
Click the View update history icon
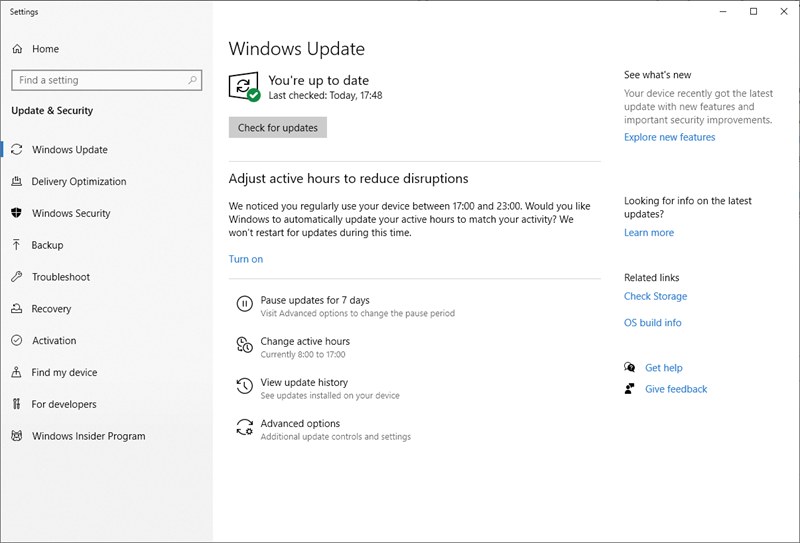coord(244,387)
